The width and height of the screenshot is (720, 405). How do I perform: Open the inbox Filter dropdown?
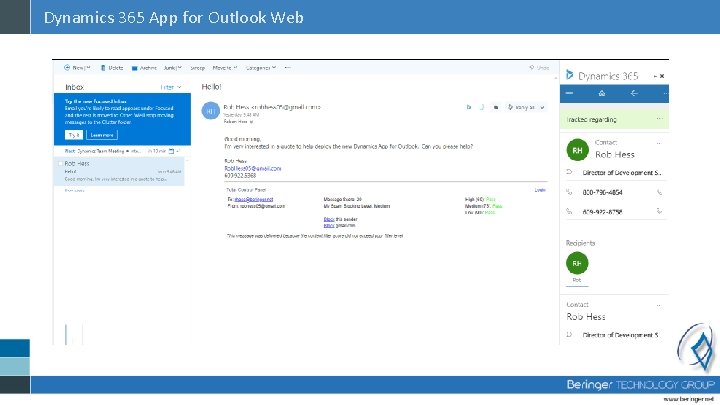170,87
